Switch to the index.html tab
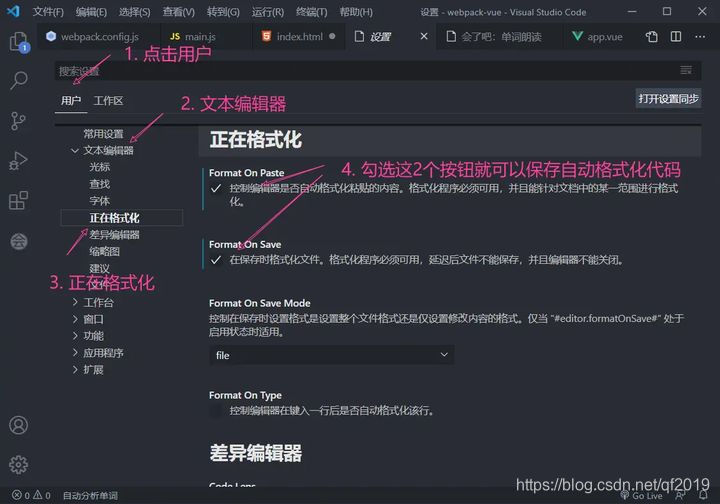This screenshot has height=504, width=720. coord(298,36)
